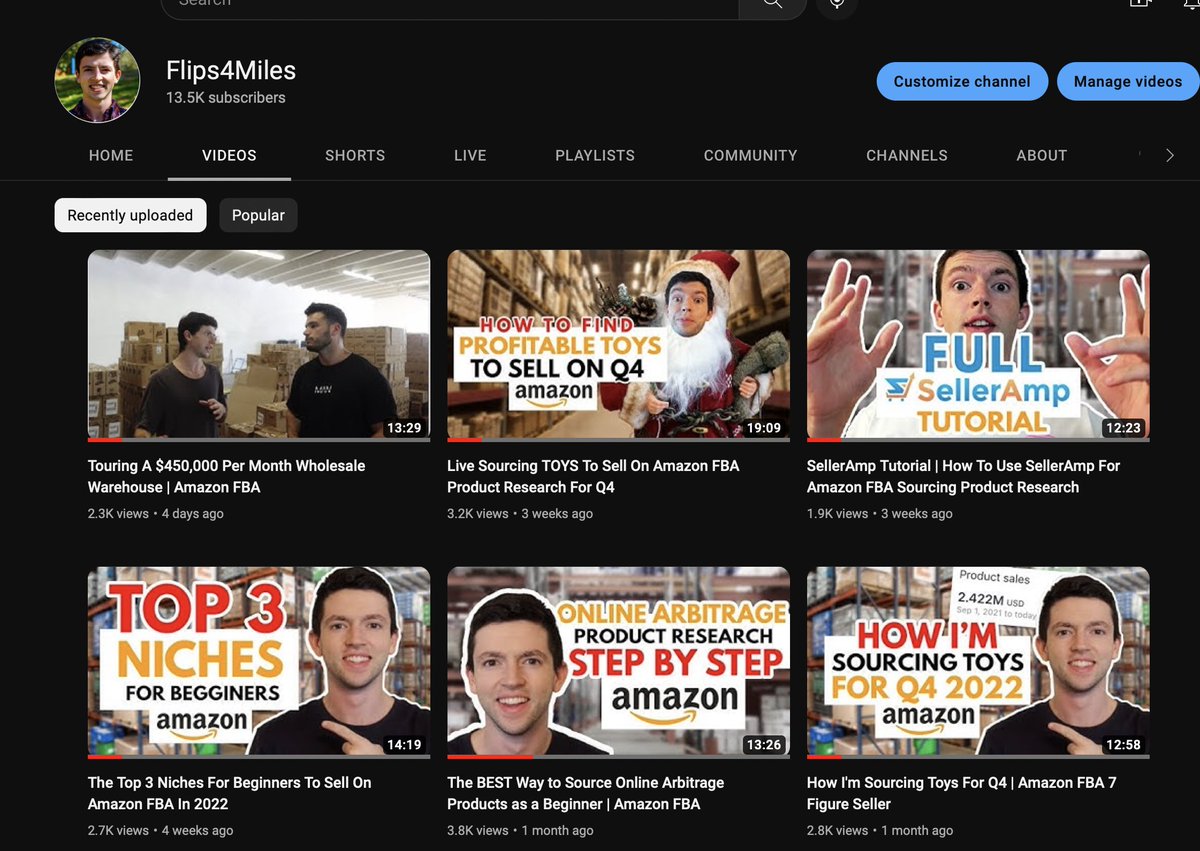The image size is (1200, 851).
Task: Open the SellerAmp Tutorial video title link
Action: pyautogui.click(x=963, y=476)
